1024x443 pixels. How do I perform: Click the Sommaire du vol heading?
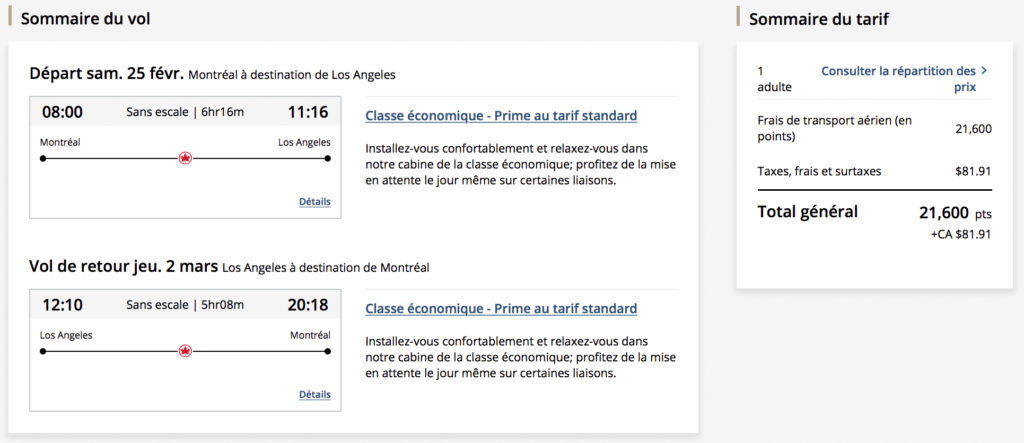tap(86, 19)
